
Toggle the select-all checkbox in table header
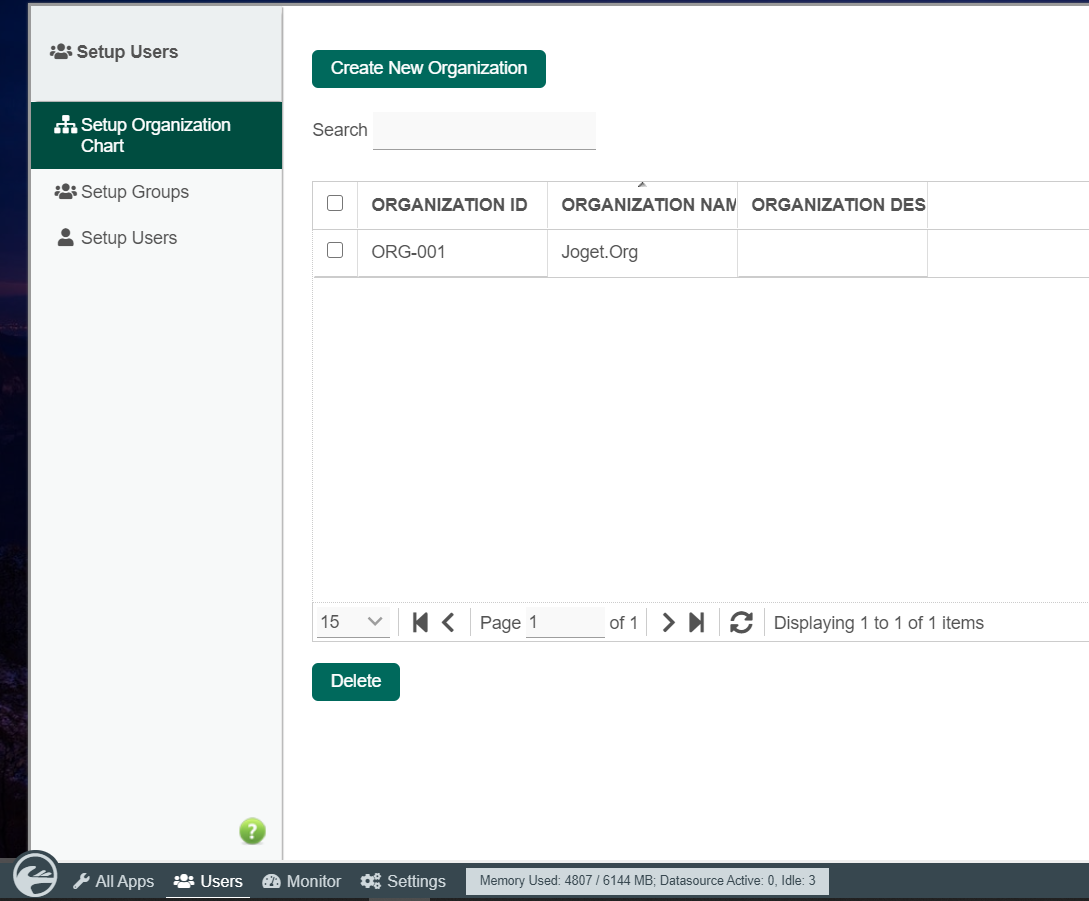335,203
